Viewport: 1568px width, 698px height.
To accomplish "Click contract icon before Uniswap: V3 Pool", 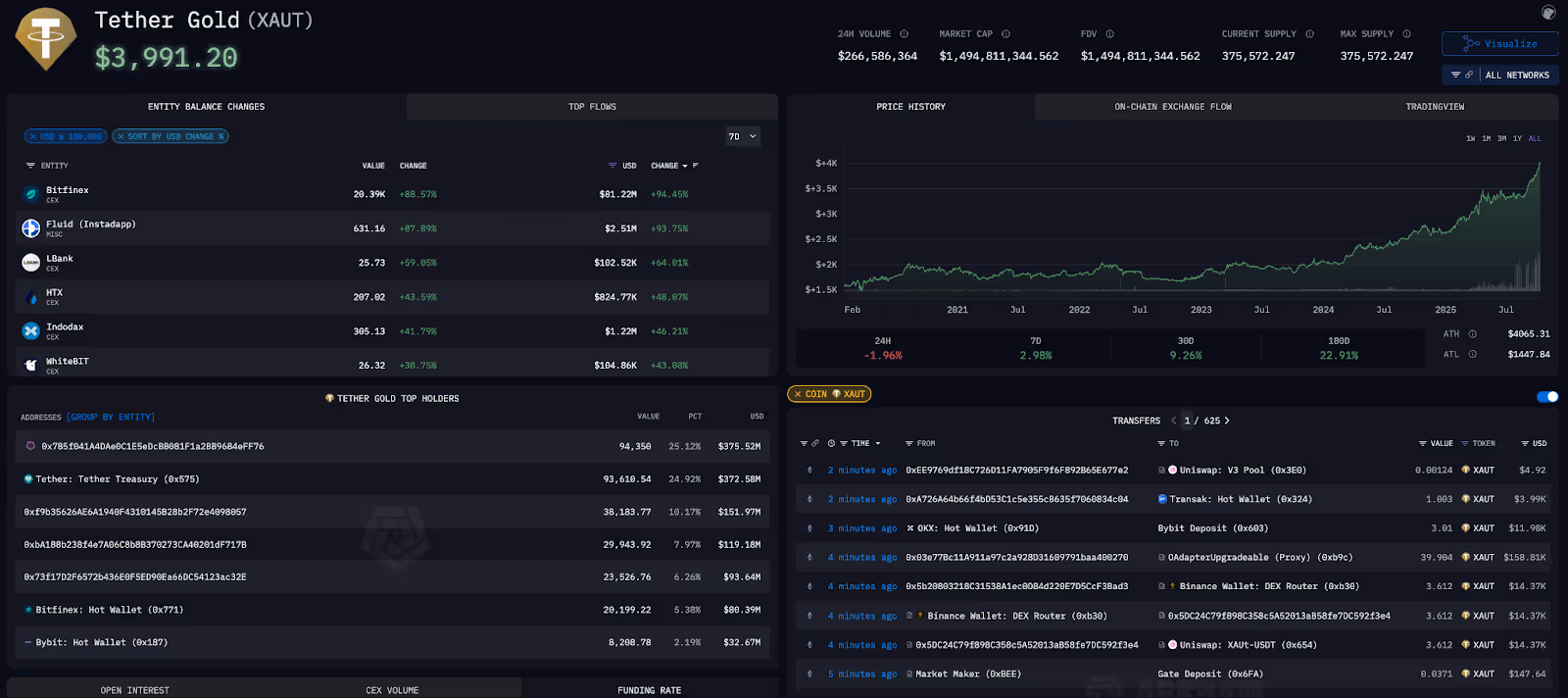I will click(1162, 471).
